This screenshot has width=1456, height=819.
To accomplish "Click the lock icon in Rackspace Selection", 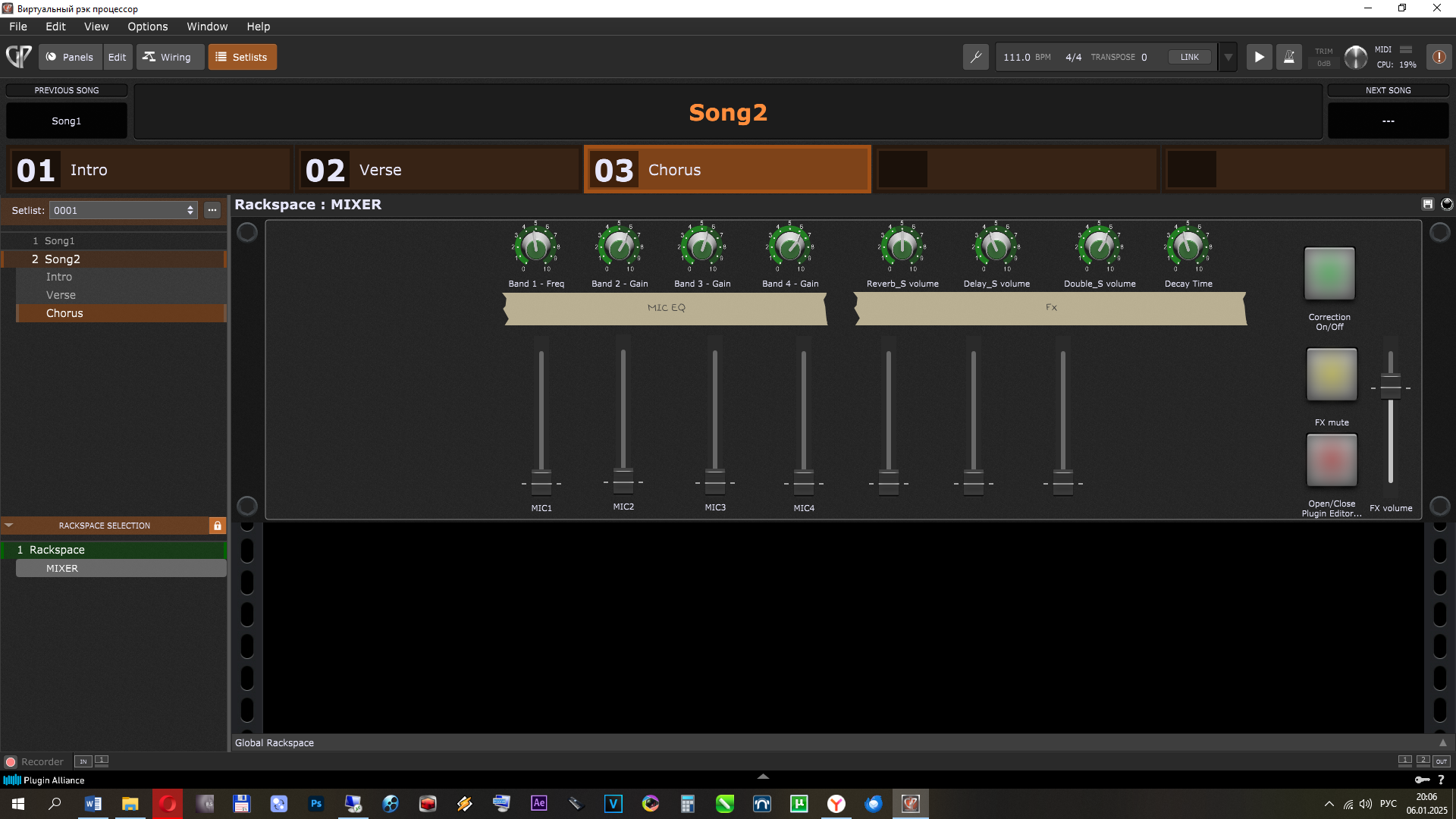I will 218,526.
